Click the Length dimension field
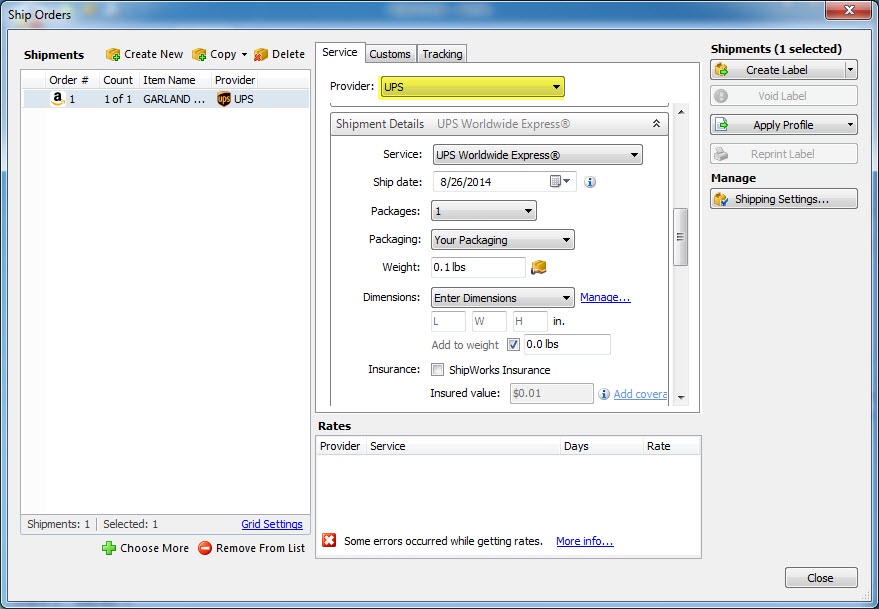 tap(448, 321)
